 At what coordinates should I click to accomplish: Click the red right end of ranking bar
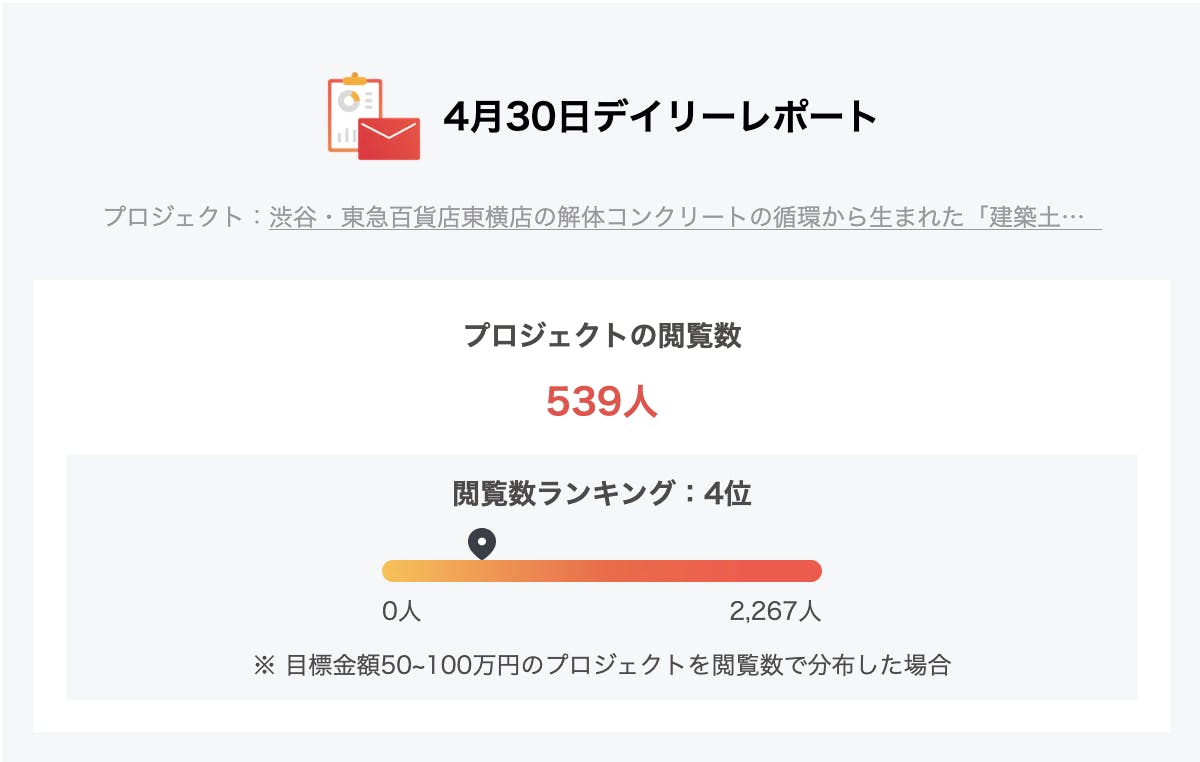click(x=811, y=571)
